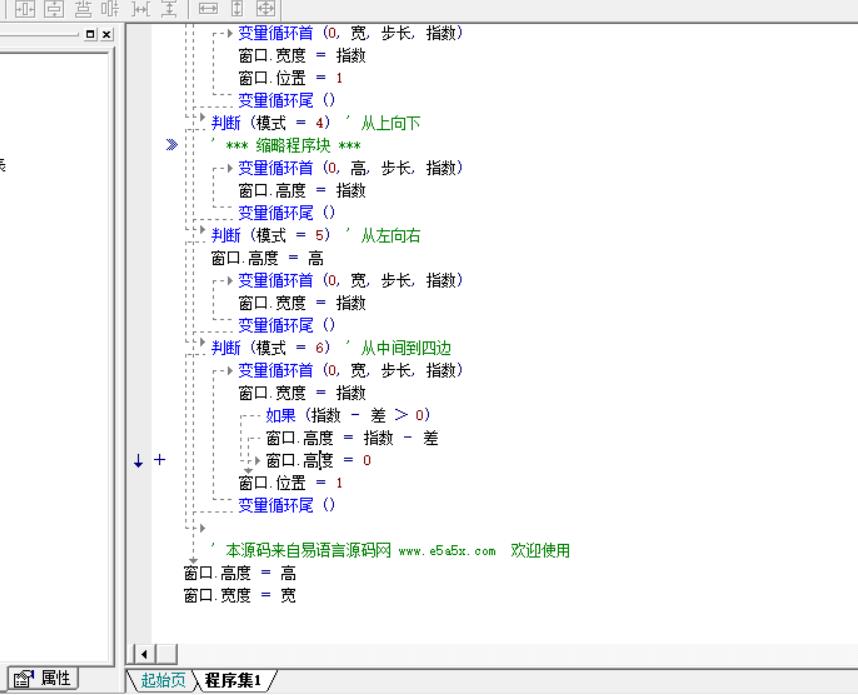Click the left arrow of the horizontal scrollbar
The image size is (858, 695).
(x=144, y=653)
